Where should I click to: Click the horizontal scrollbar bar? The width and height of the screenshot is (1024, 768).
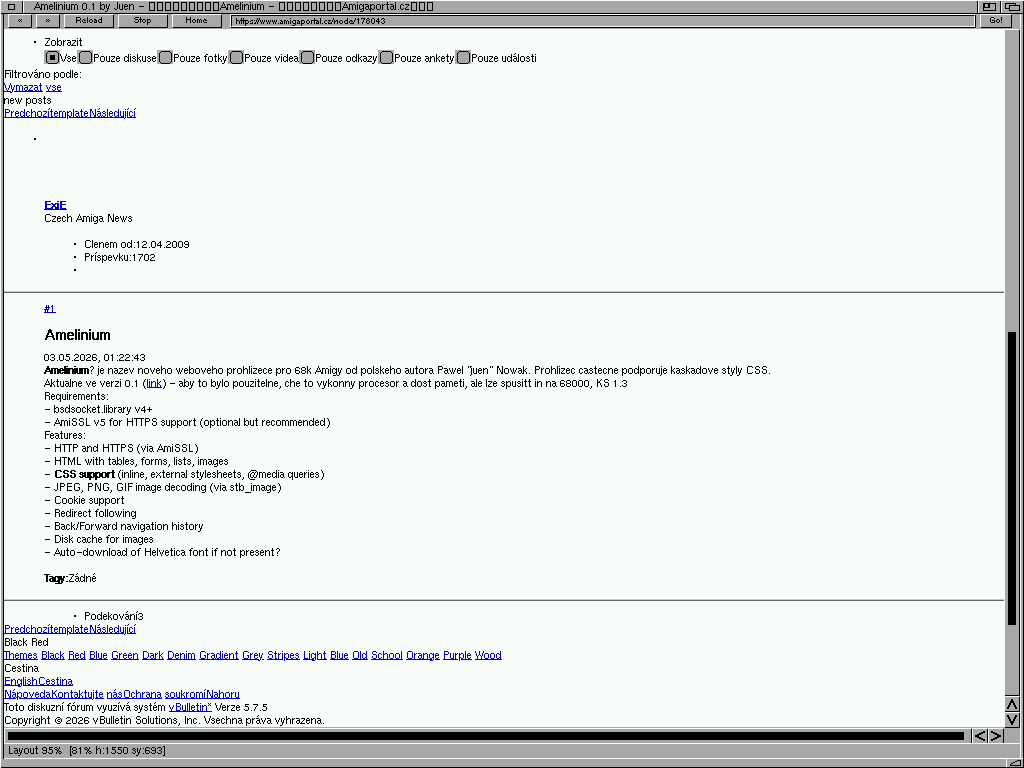(486, 736)
